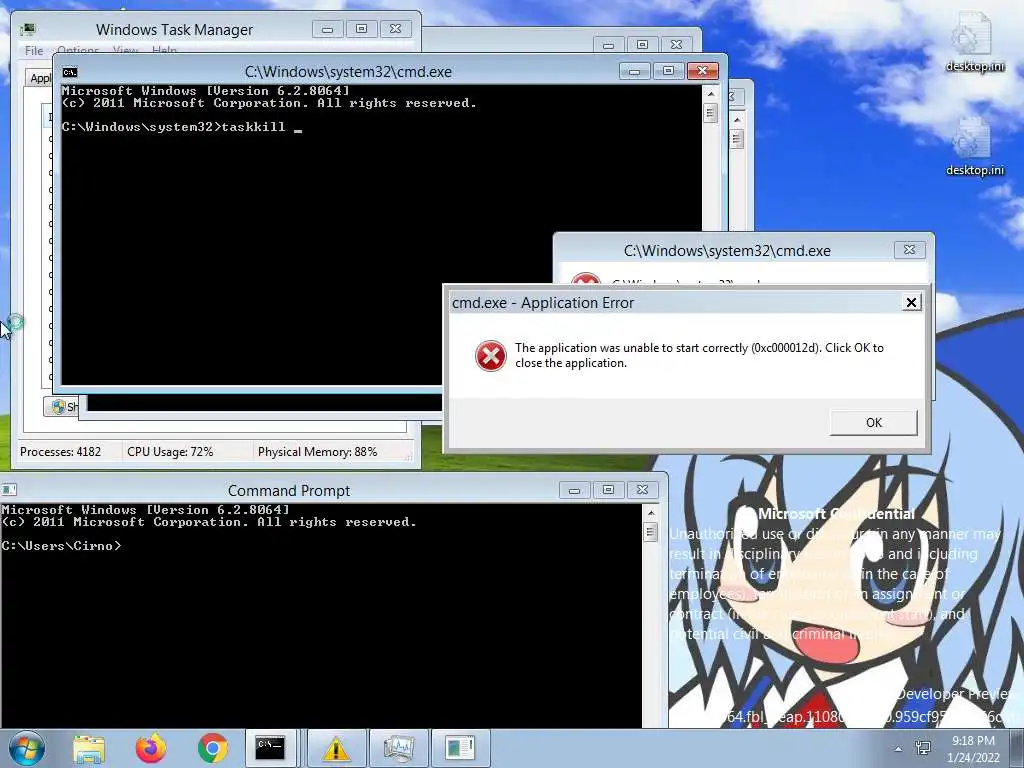Viewport: 1024px width, 768px height.
Task: Open the yellow warning triangle taskbar item
Action: pos(336,748)
